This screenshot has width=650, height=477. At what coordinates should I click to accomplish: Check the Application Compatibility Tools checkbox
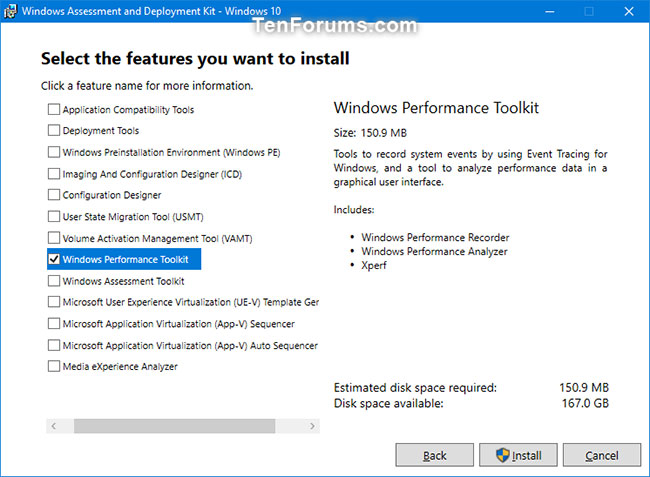54,109
